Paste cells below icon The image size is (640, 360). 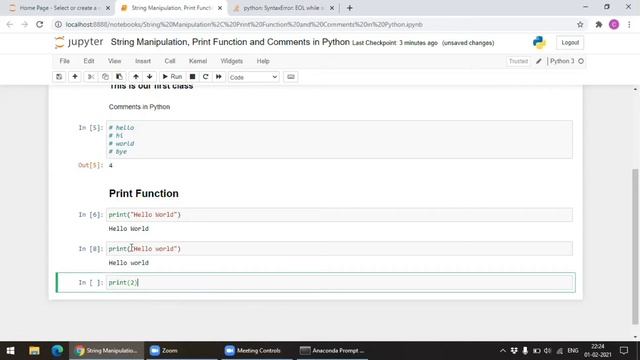pos(119,77)
